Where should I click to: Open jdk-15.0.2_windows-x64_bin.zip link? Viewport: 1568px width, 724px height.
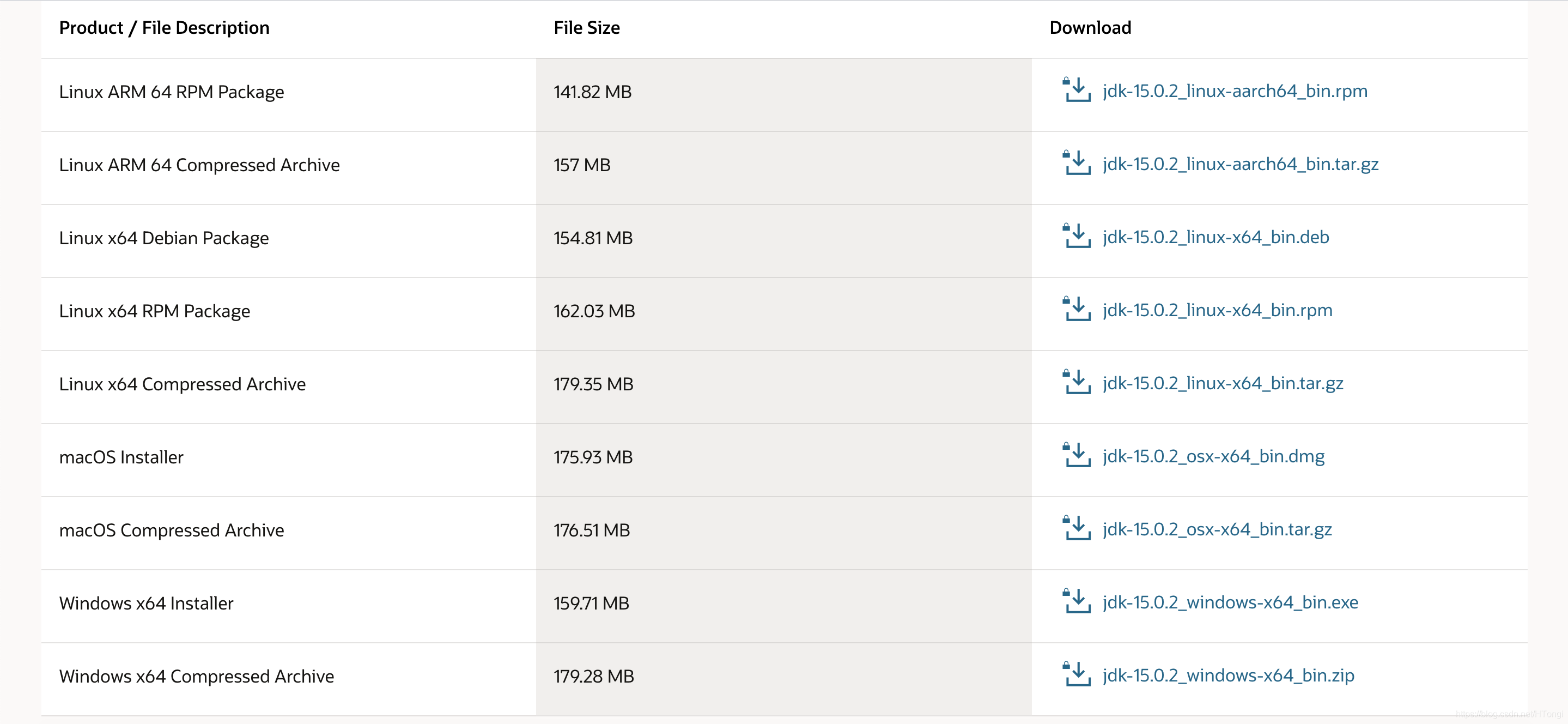click(x=1227, y=676)
